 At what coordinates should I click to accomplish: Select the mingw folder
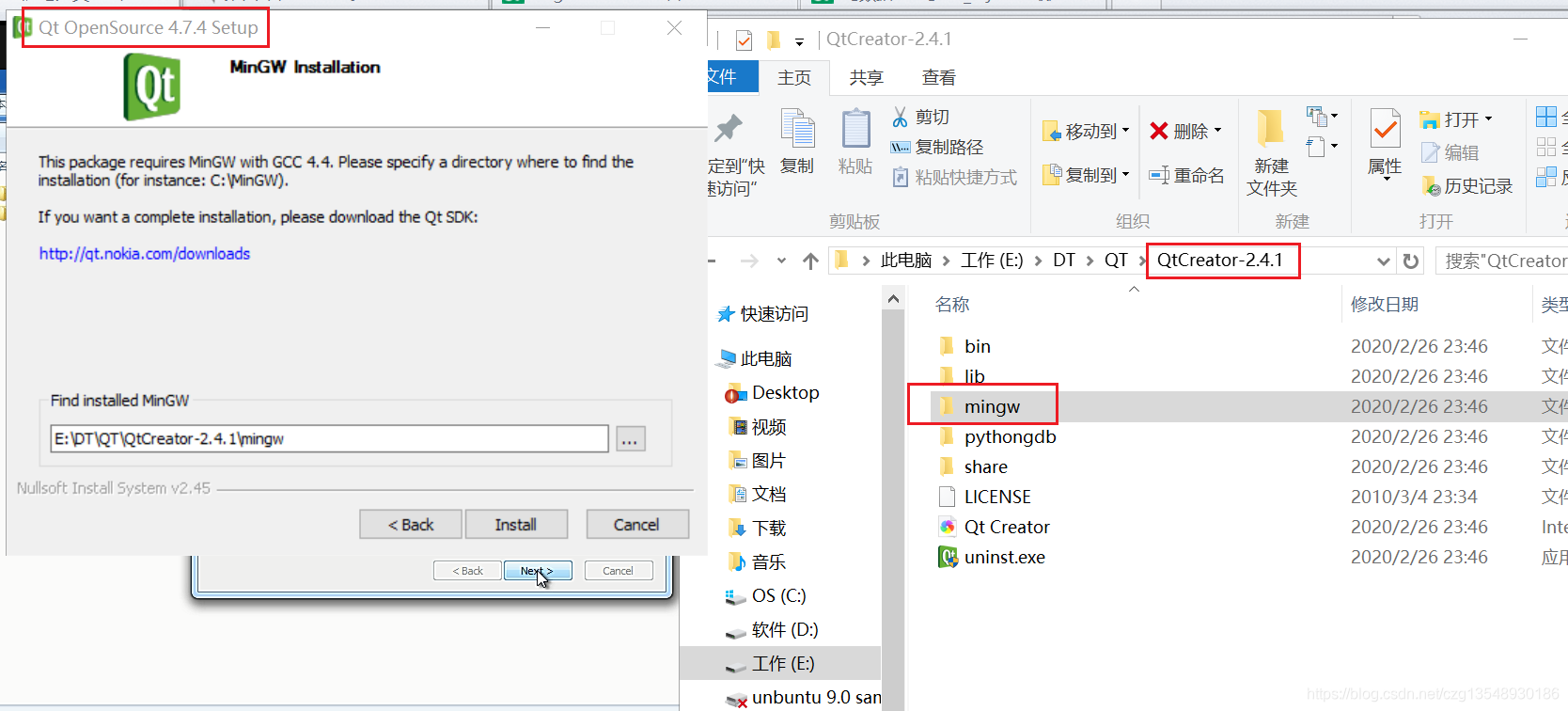(980, 406)
